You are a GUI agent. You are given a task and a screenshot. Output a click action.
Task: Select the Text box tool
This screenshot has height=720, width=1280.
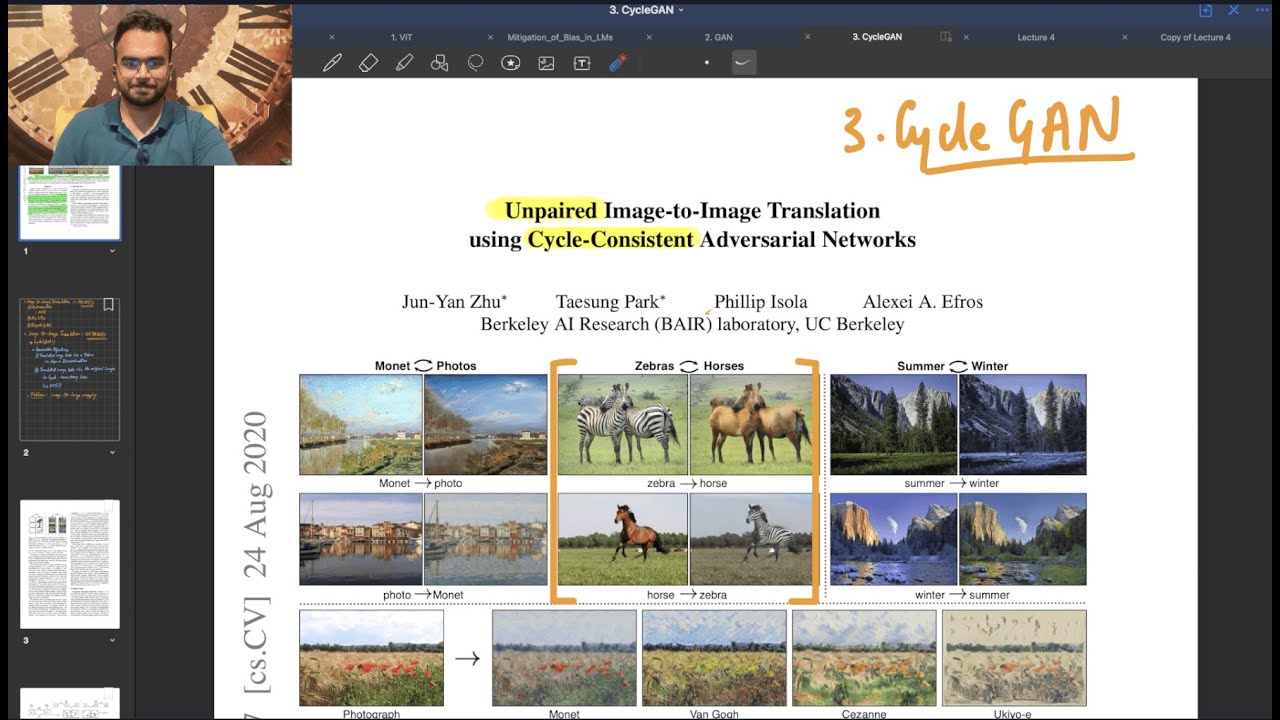tap(582, 63)
